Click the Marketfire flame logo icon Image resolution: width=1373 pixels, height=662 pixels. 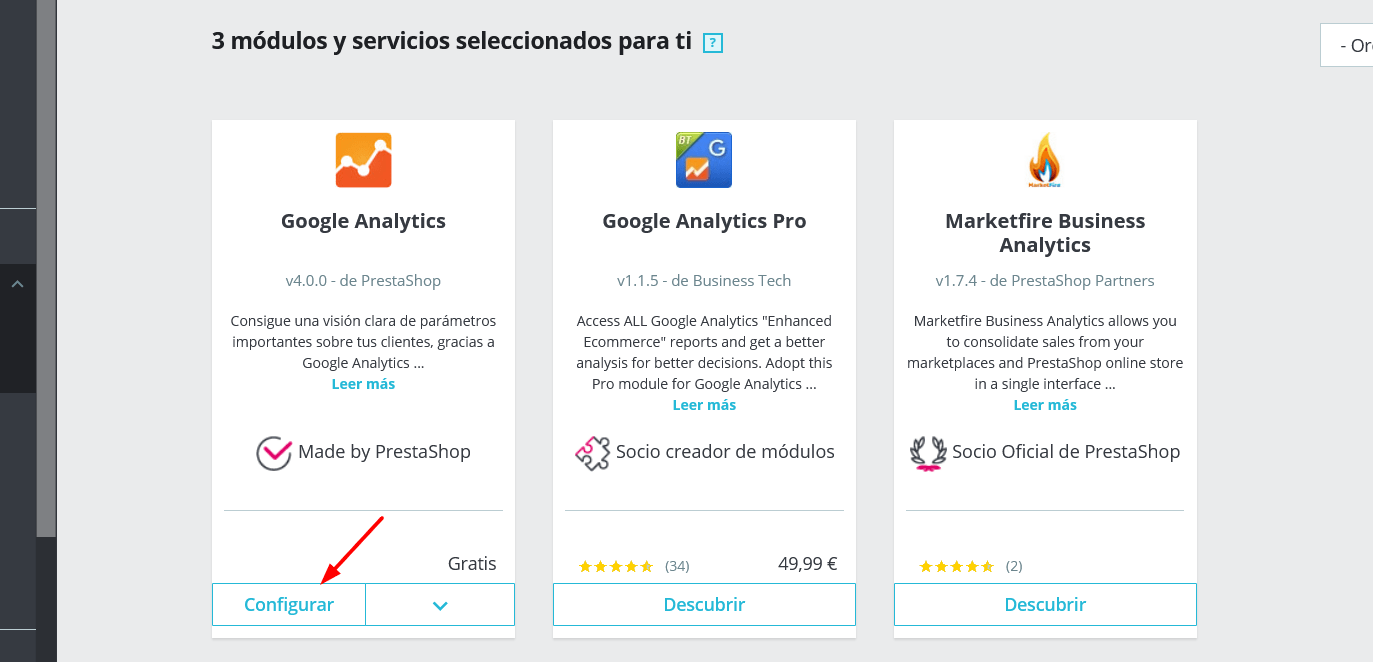tap(1045, 160)
